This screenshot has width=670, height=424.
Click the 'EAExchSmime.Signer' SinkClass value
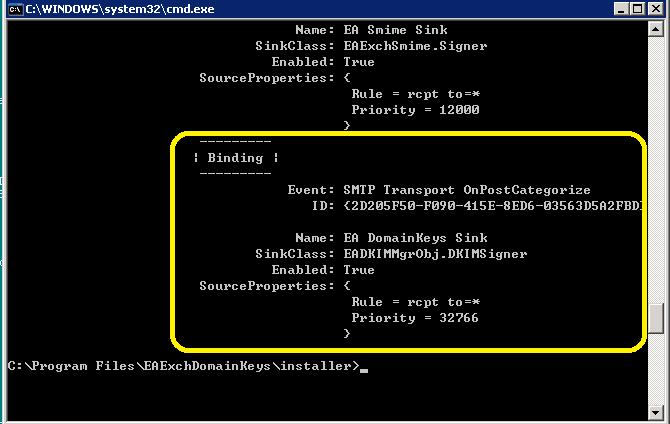point(415,46)
